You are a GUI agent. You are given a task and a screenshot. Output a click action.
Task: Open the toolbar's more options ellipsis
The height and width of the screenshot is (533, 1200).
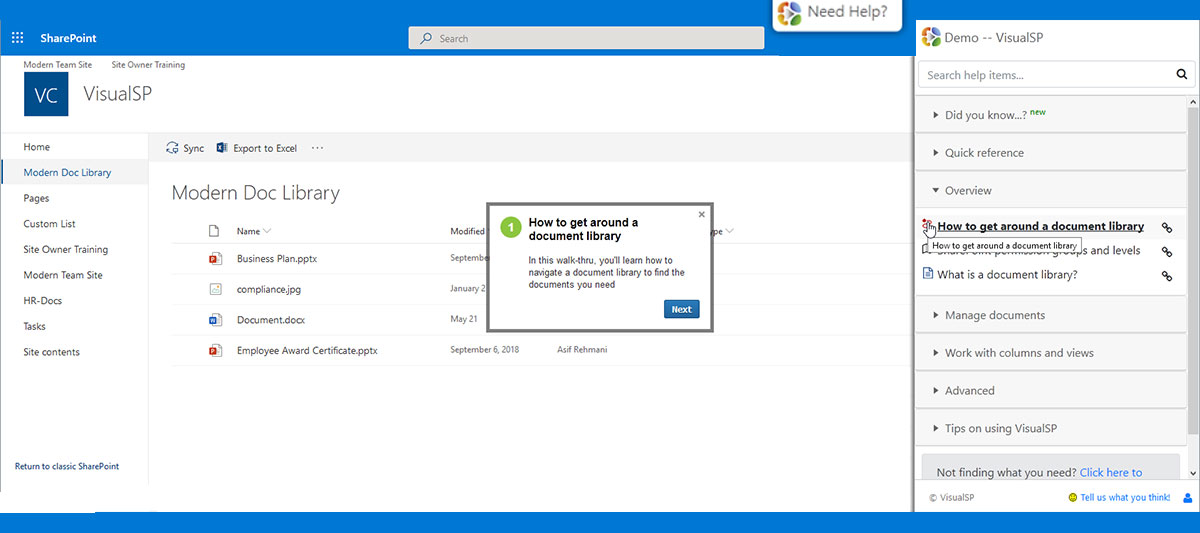tap(318, 148)
